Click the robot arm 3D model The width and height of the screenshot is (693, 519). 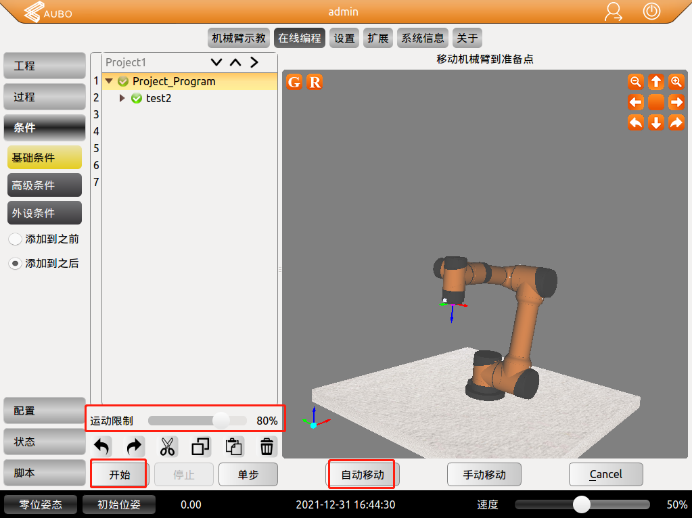click(x=497, y=328)
